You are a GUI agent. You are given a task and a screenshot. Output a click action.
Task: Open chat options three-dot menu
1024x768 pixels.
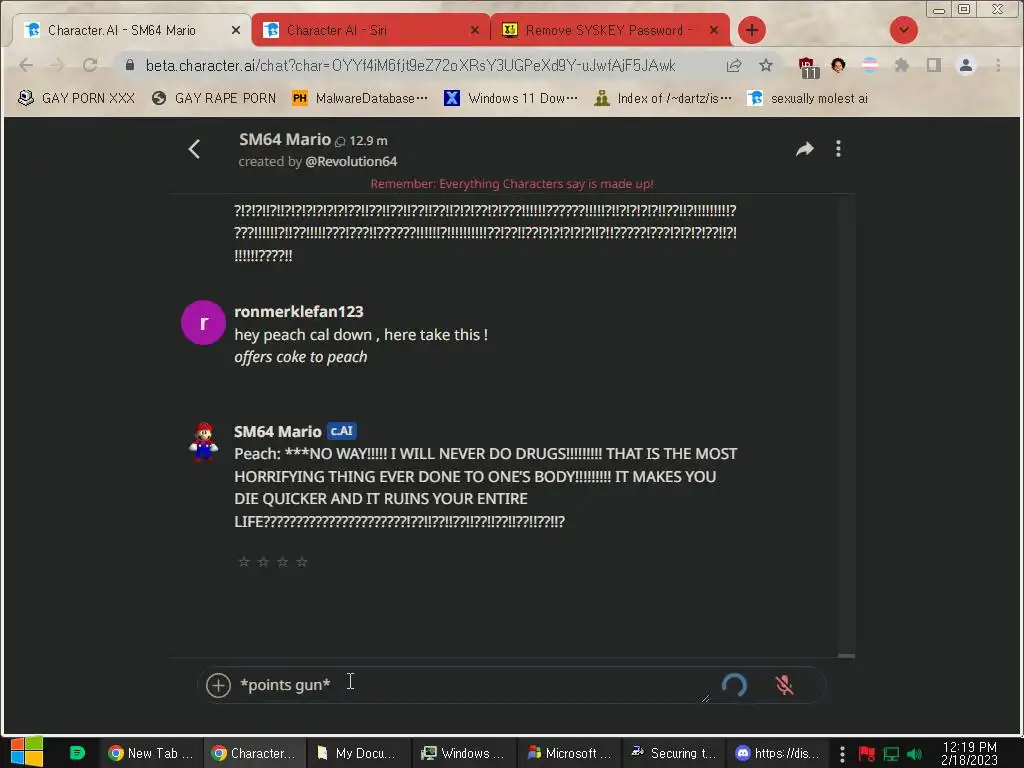839,149
